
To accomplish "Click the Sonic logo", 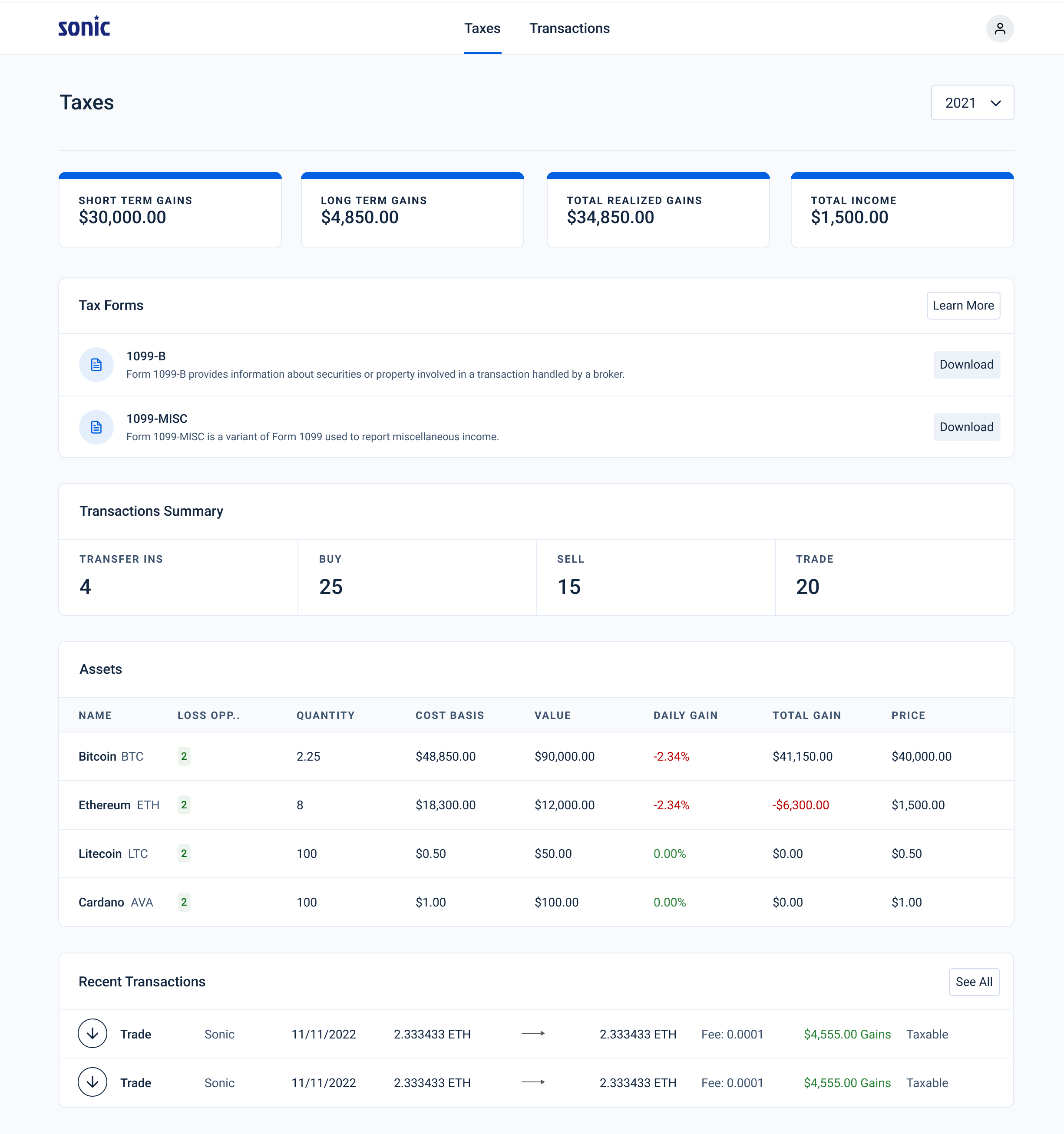I will [84, 27].
